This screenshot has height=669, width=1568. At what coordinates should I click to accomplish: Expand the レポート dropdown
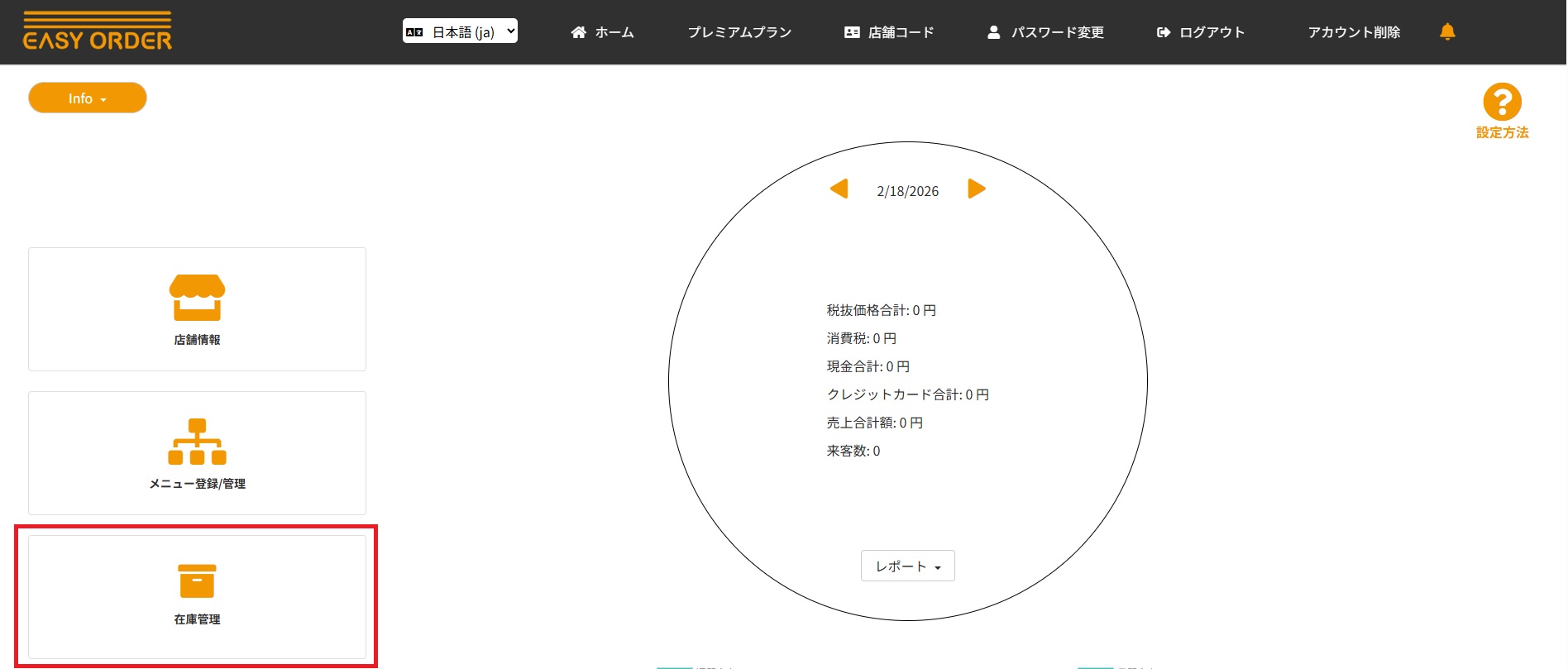click(x=907, y=566)
